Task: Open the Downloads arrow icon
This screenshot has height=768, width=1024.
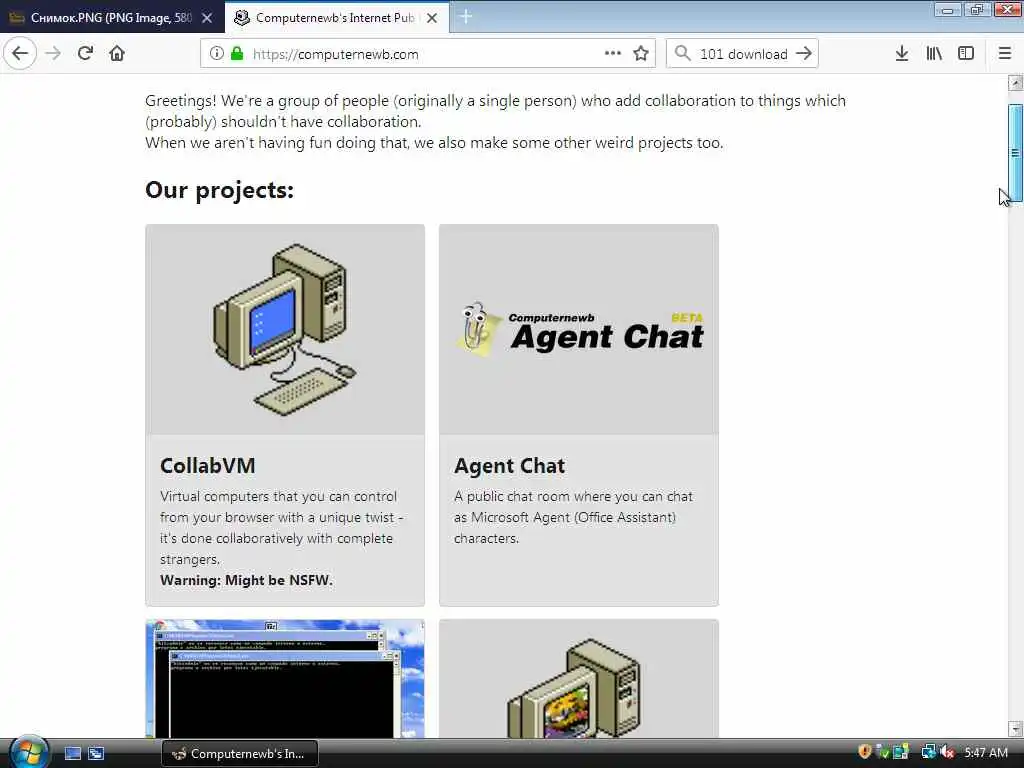Action: pyautogui.click(x=902, y=54)
